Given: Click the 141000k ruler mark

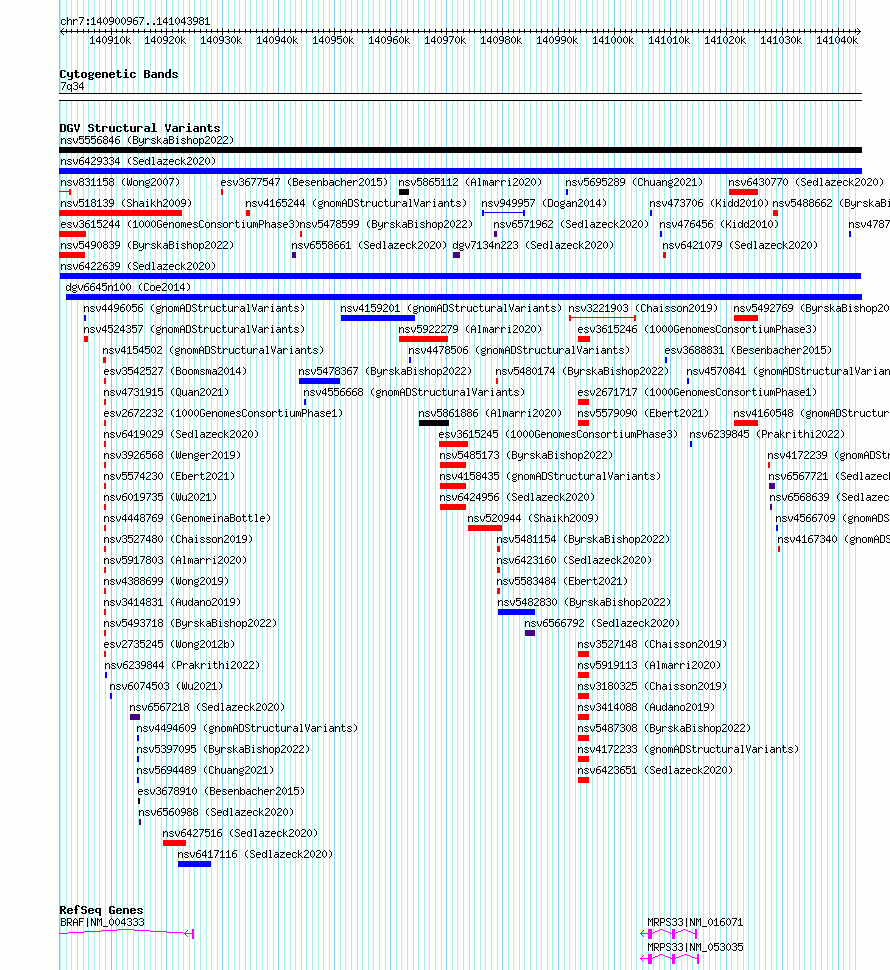Looking at the screenshot, I should 613,40.
